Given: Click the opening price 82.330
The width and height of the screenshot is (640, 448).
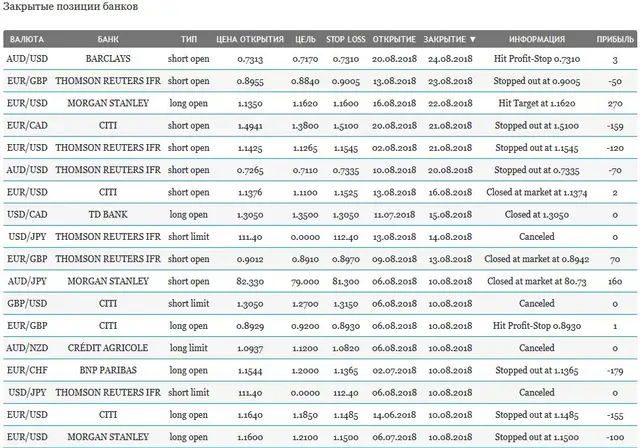Looking at the screenshot, I should pyautogui.click(x=250, y=282).
